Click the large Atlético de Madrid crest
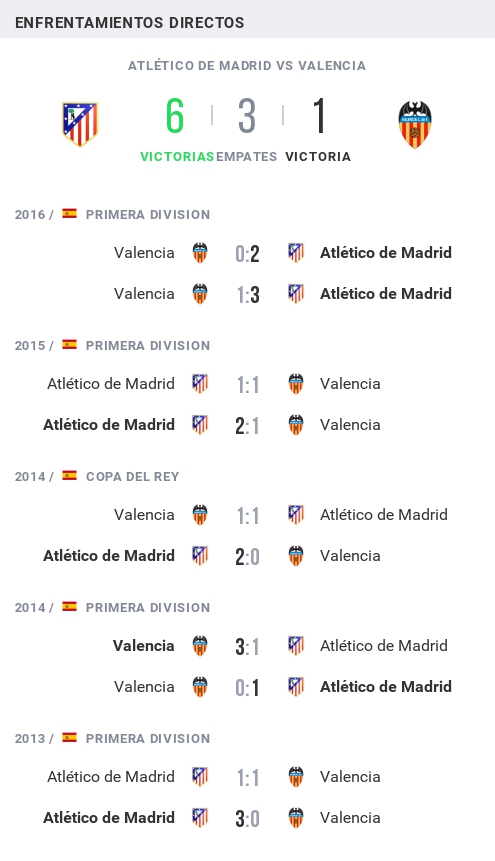 [80, 124]
